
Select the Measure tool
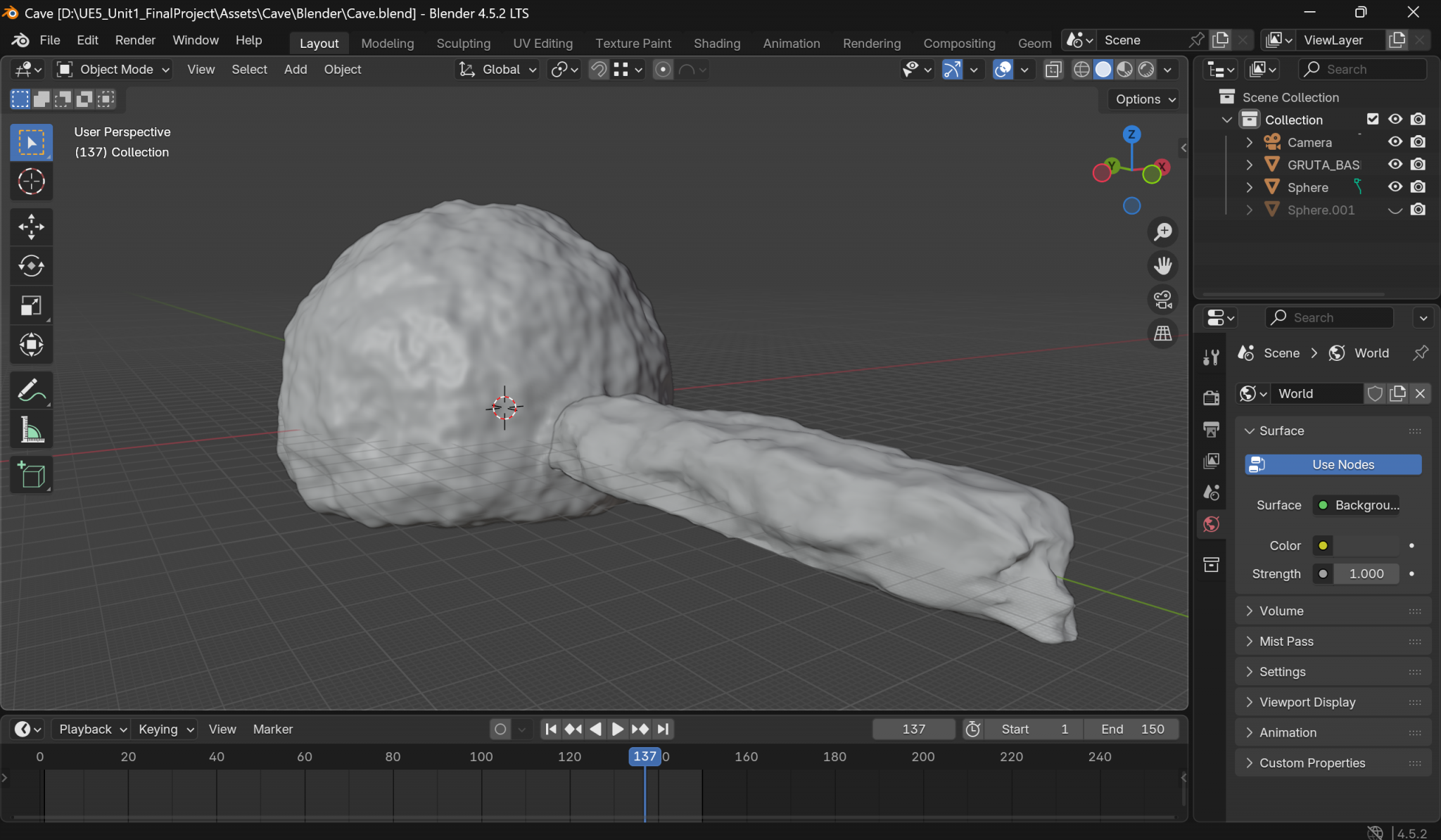31,430
